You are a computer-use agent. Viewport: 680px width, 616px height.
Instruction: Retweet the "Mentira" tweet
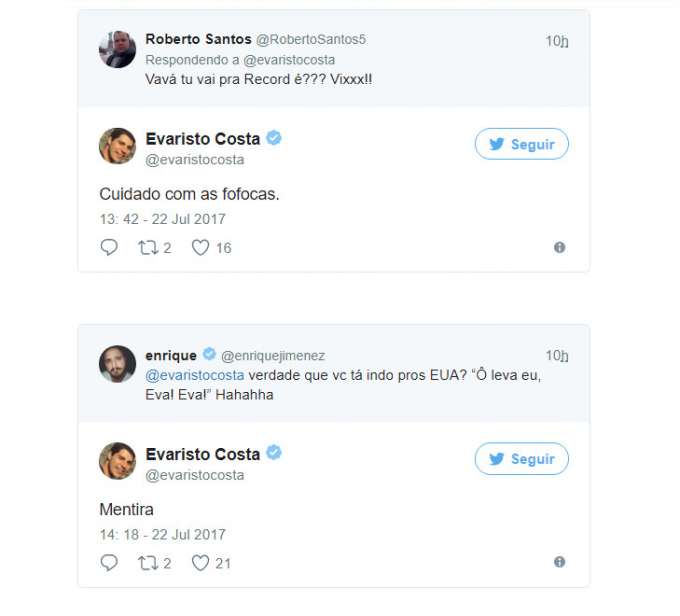click(x=148, y=563)
